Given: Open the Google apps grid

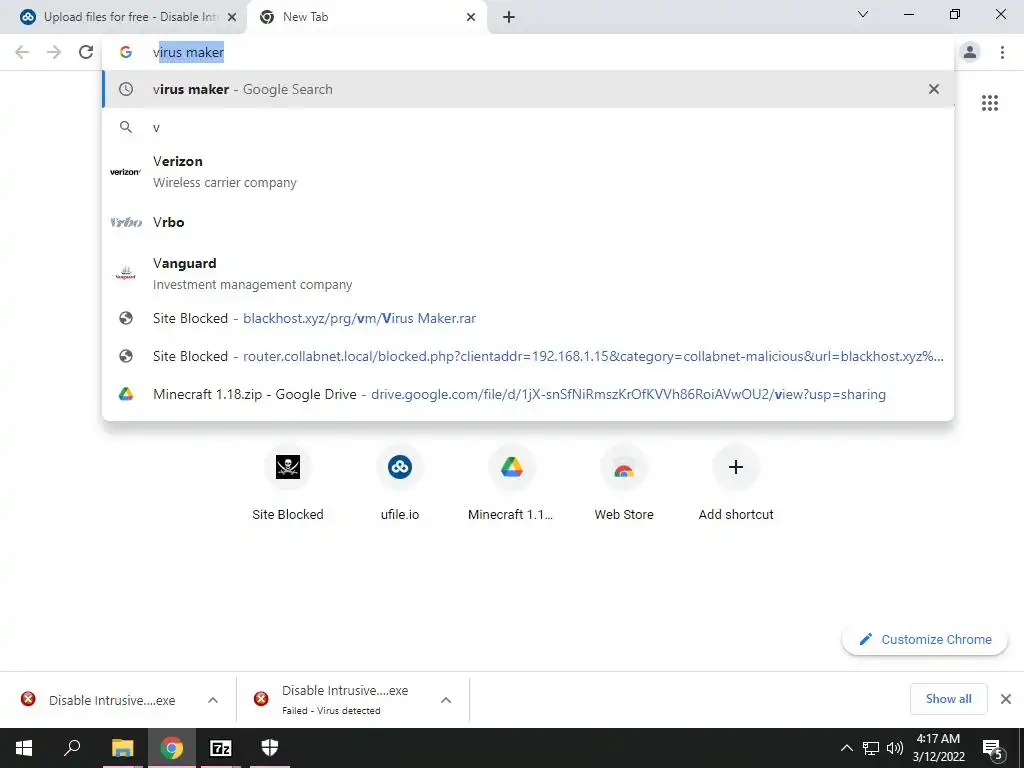Looking at the screenshot, I should coord(989,103).
